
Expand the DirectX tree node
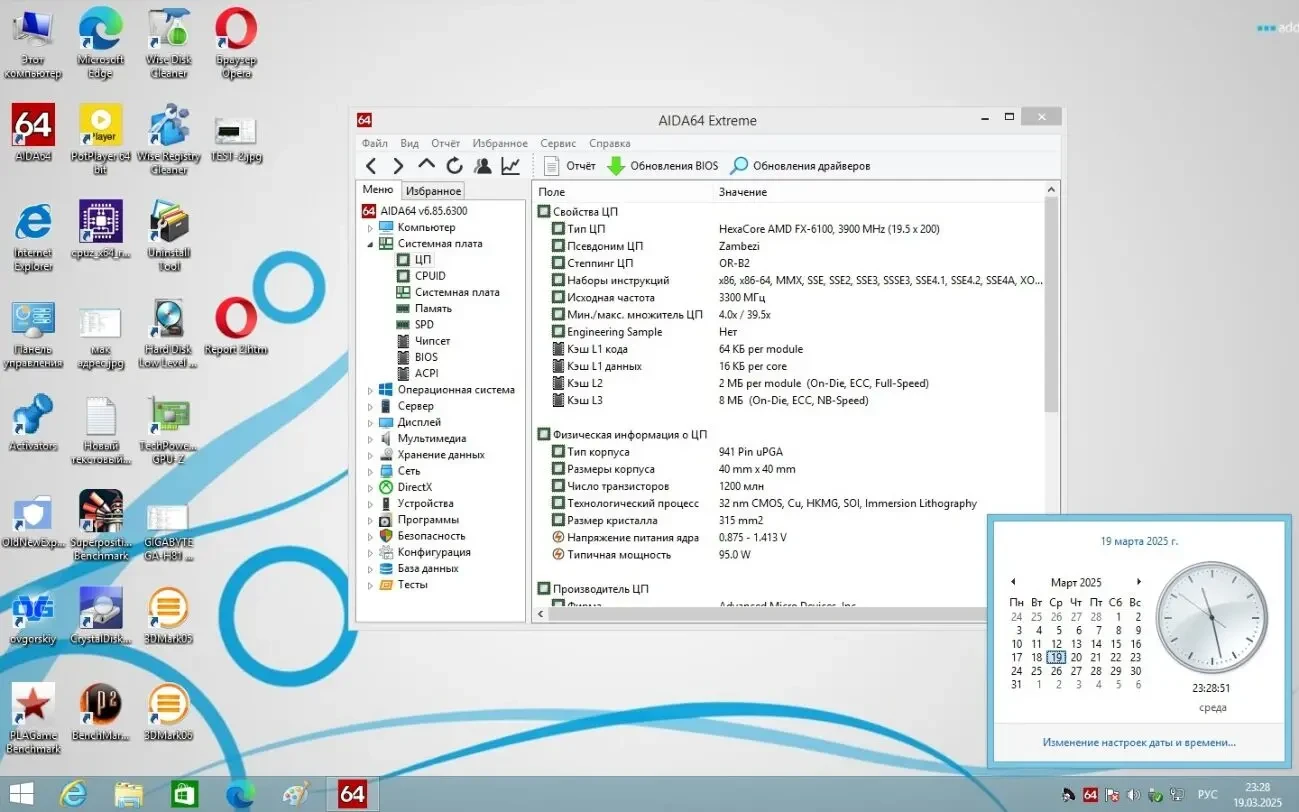click(x=370, y=487)
